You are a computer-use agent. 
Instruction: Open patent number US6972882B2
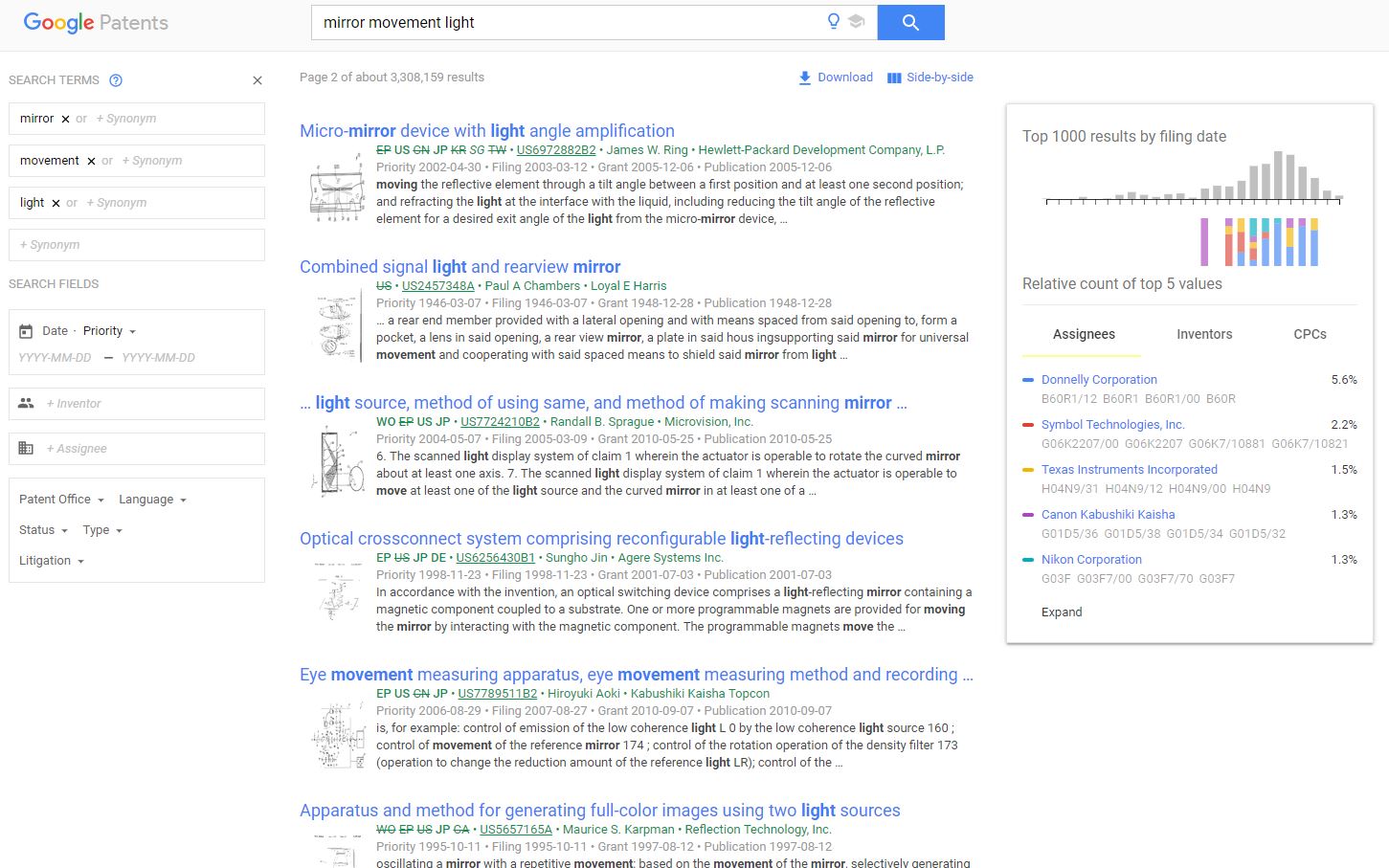(x=556, y=150)
